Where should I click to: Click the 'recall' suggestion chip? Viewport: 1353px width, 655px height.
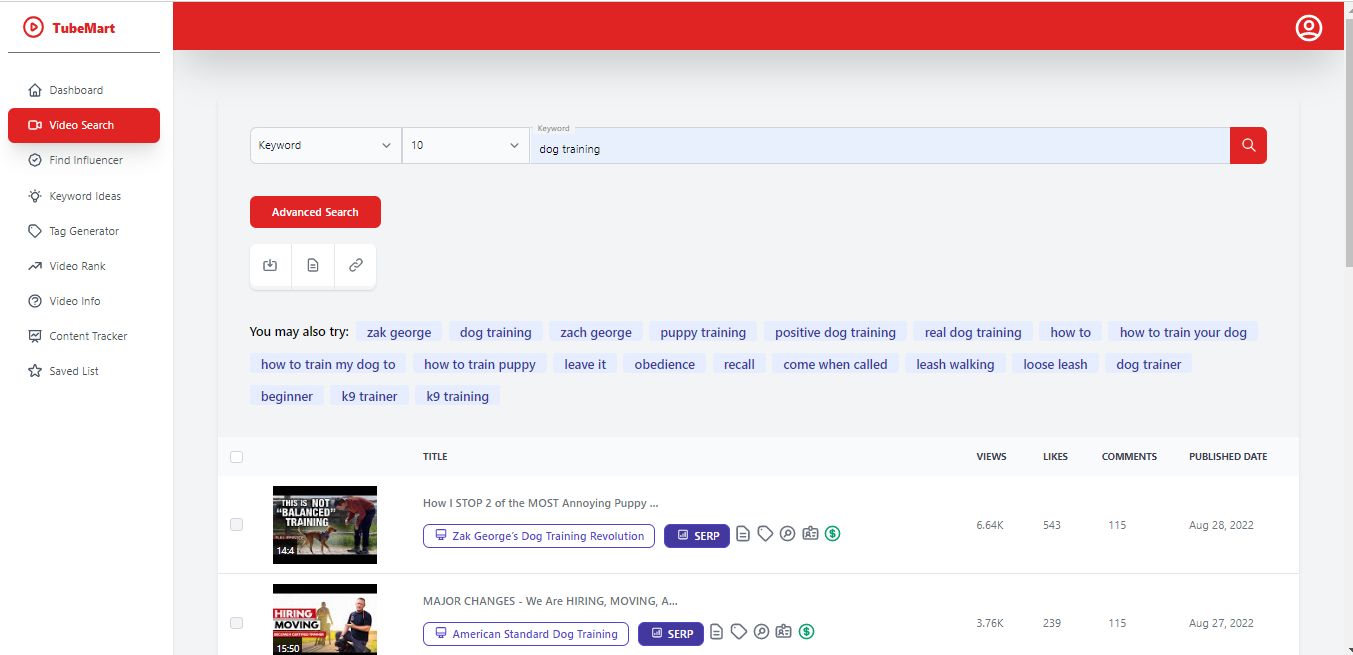(739, 364)
